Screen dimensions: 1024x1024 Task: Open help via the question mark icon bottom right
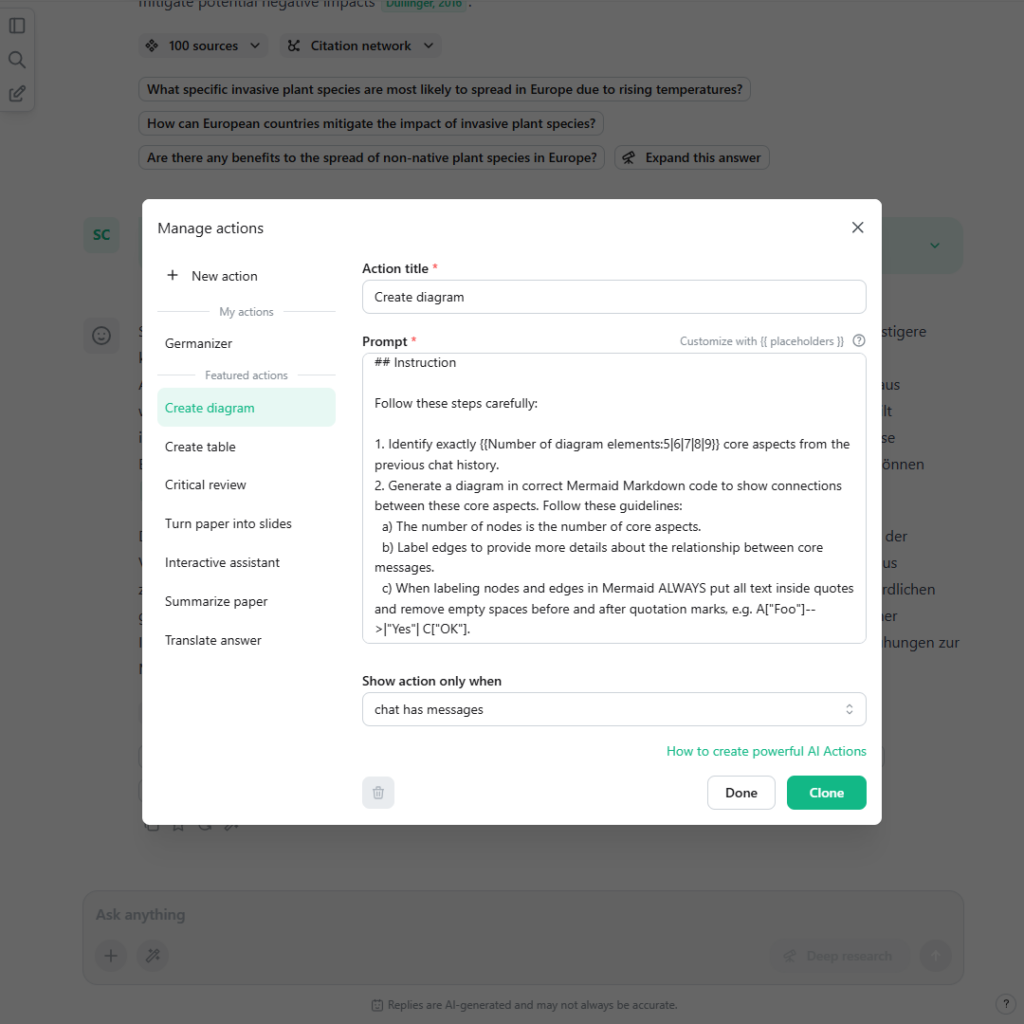point(1005,1003)
